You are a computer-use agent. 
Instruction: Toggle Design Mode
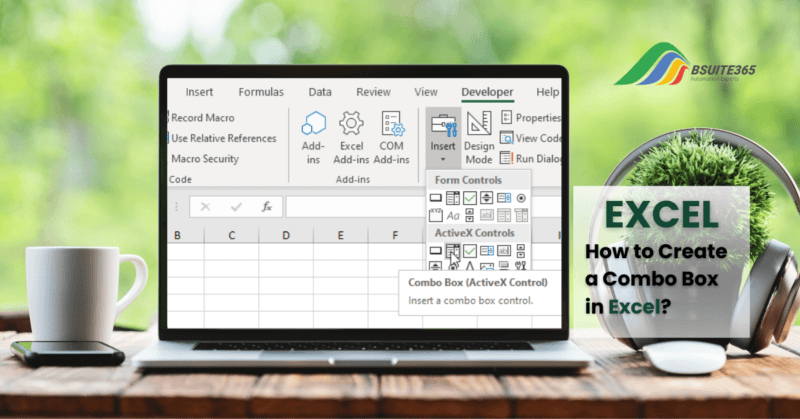tap(479, 138)
